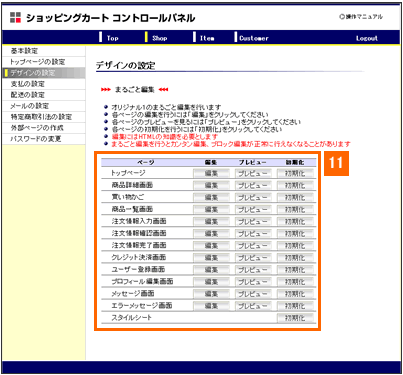Switch to the Shop nav tab

point(160,38)
